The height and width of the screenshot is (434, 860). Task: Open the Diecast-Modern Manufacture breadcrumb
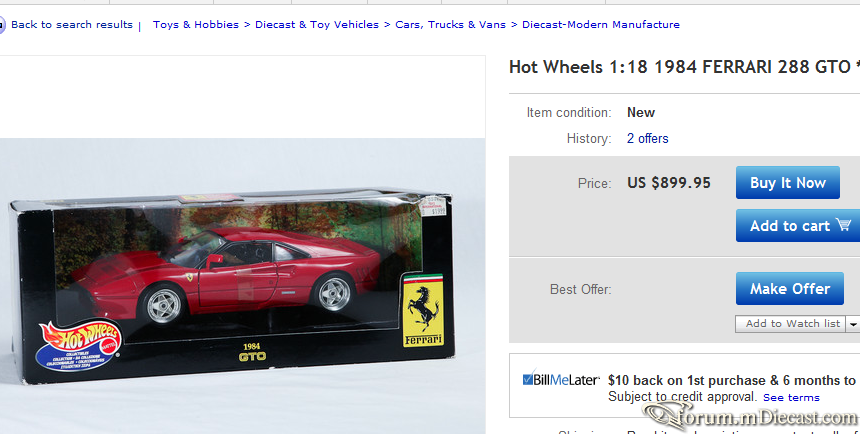(x=601, y=25)
